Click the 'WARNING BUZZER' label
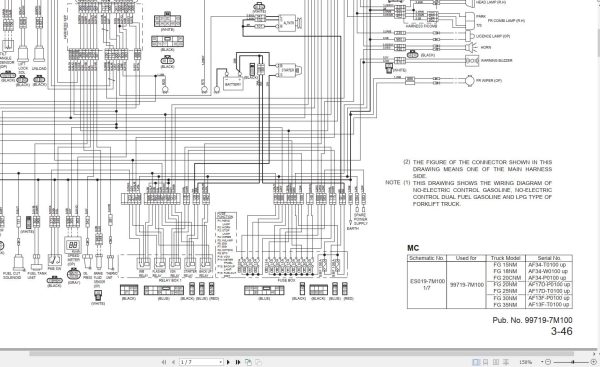 click(496, 60)
